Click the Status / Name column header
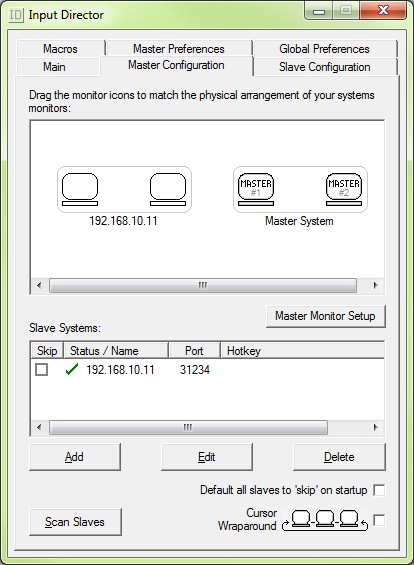This screenshot has width=414, height=565. coord(116,351)
